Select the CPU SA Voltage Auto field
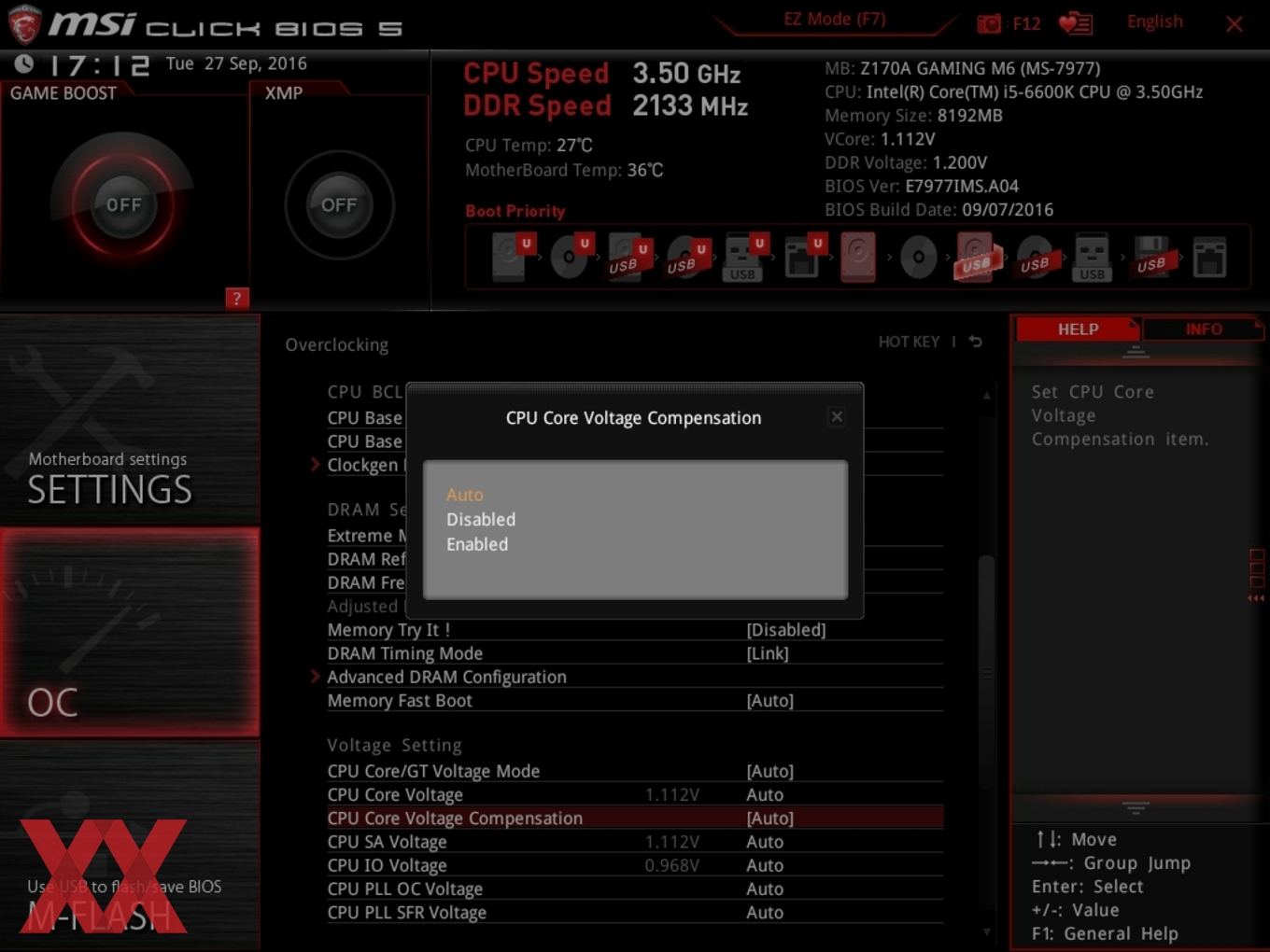The height and width of the screenshot is (952, 1270). pos(765,841)
